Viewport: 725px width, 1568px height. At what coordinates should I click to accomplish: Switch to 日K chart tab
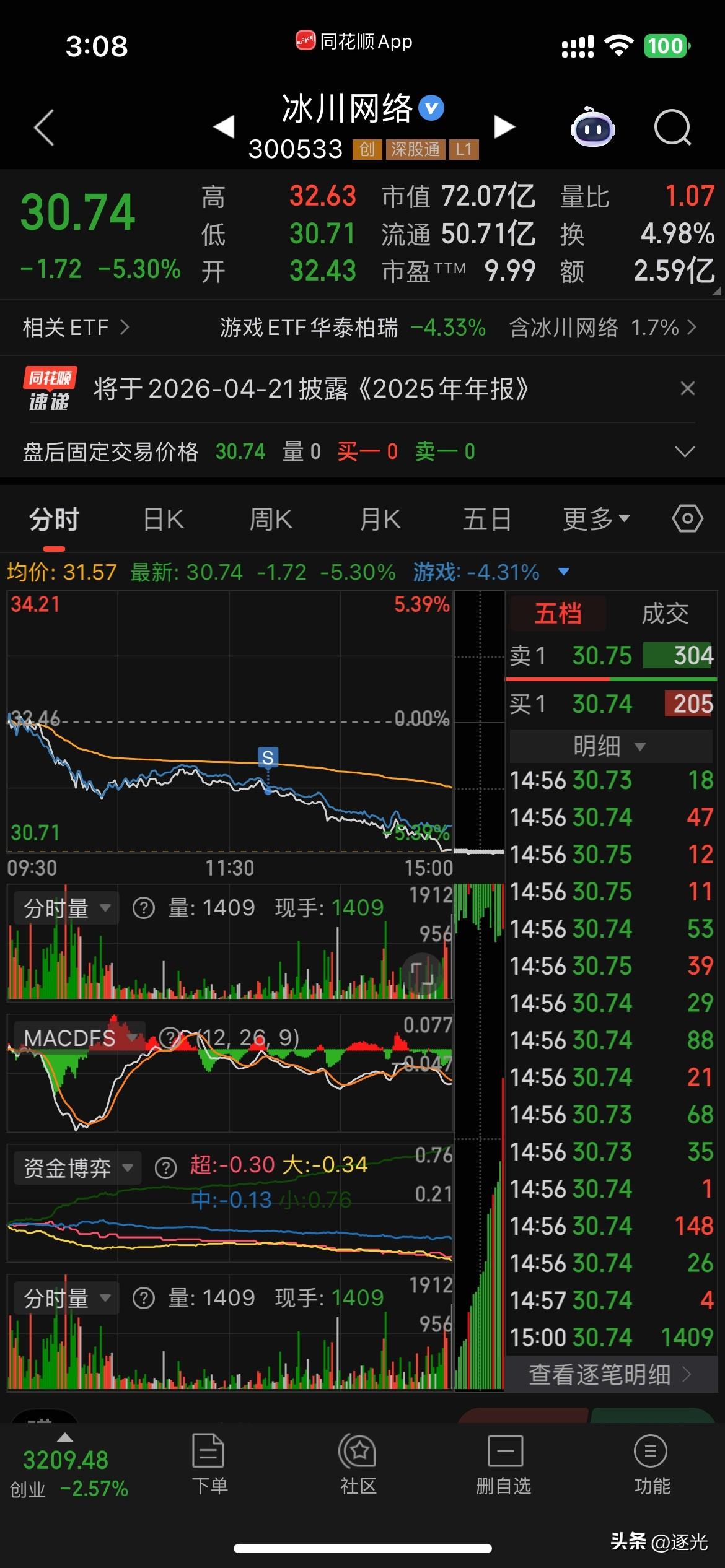tap(164, 519)
